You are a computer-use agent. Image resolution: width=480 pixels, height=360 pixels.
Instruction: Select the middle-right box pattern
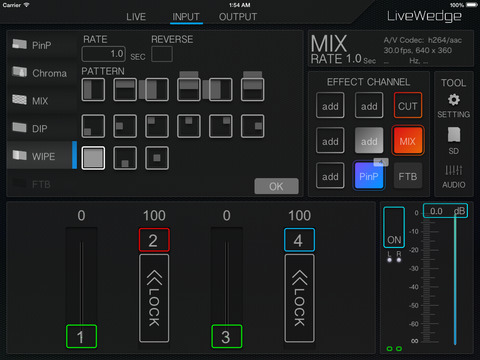pyautogui.click(x=252, y=126)
